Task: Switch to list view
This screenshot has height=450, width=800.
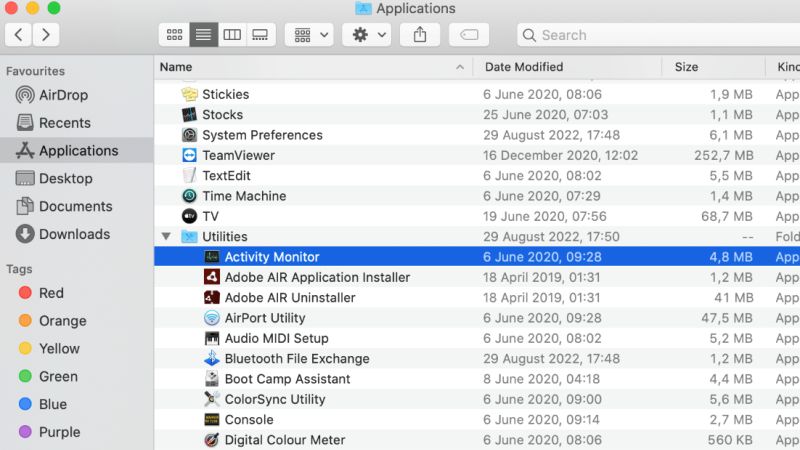Action: point(204,35)
